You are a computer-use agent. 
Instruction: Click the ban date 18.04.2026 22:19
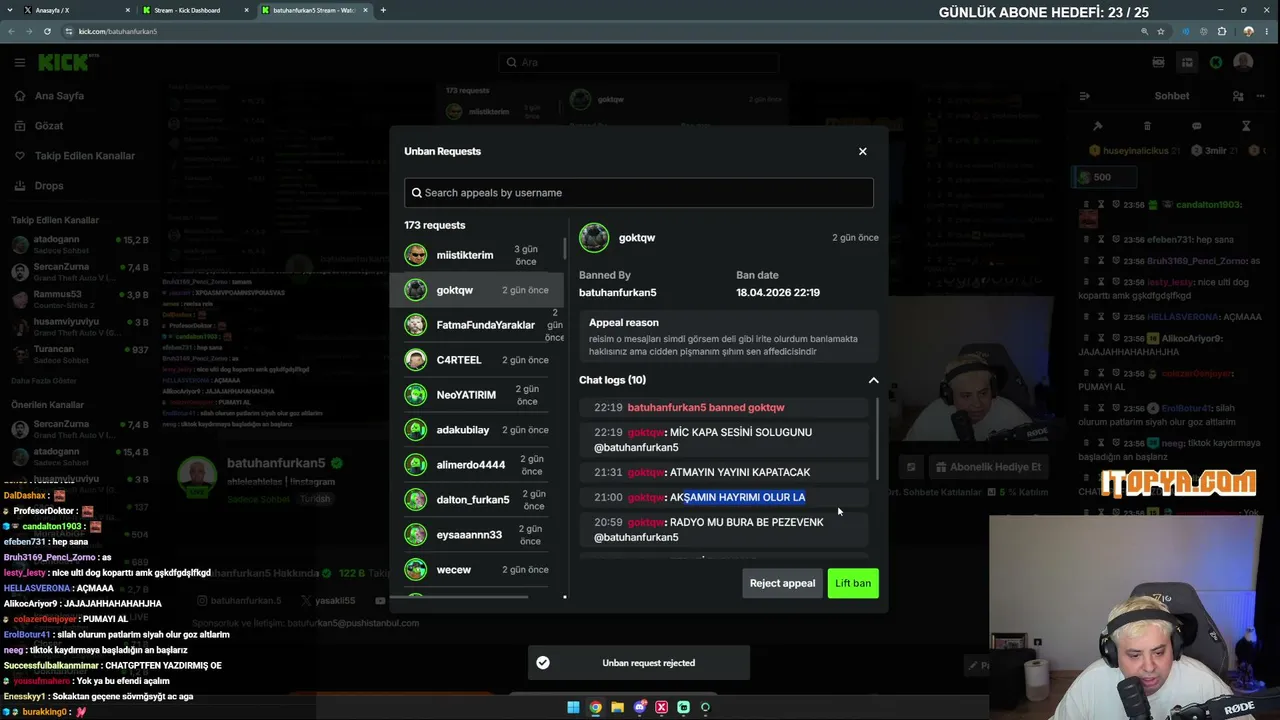778,292
